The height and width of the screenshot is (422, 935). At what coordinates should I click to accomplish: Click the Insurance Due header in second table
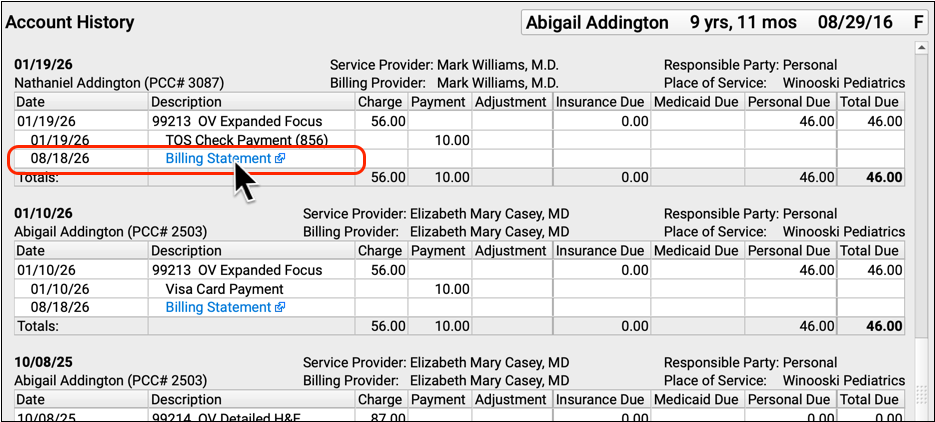(601, 251)
